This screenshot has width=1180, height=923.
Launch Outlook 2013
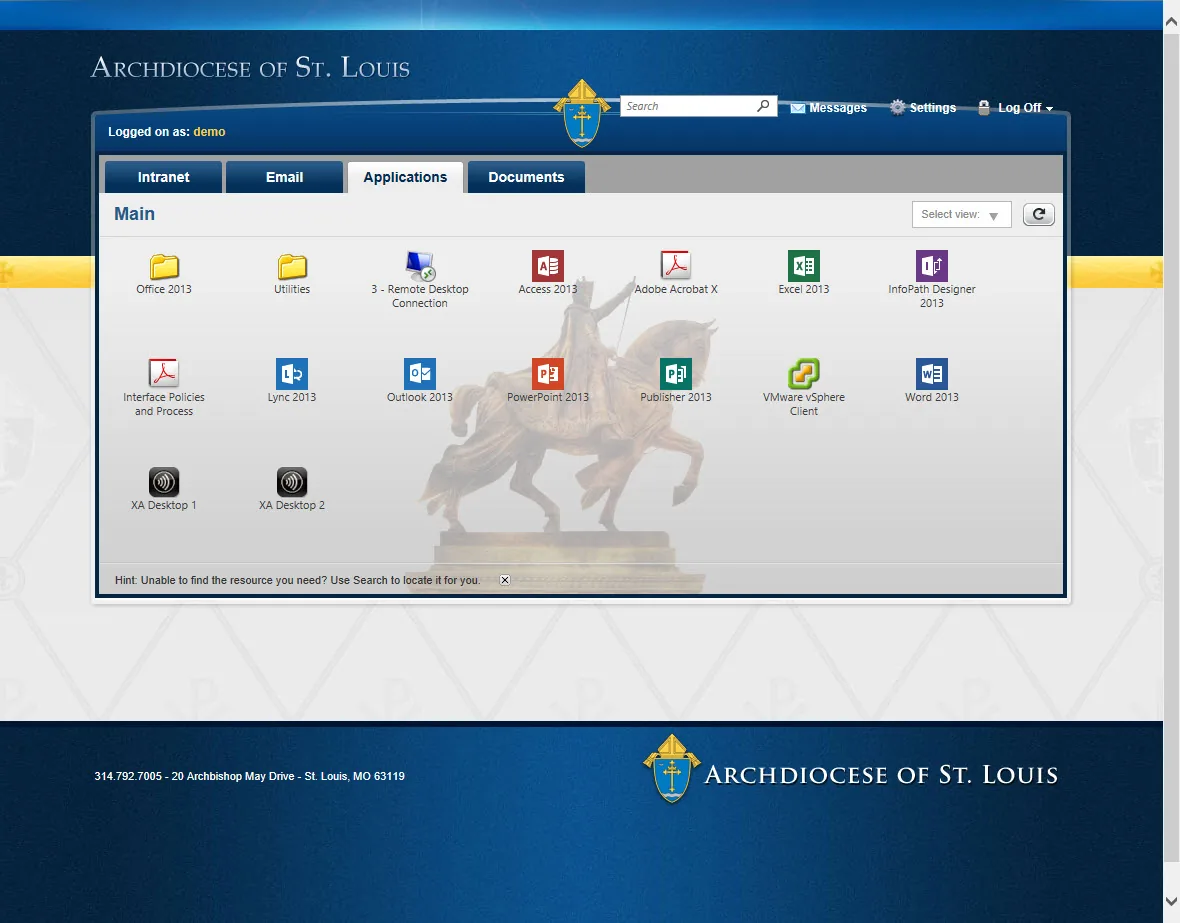[x=420, y=381]
